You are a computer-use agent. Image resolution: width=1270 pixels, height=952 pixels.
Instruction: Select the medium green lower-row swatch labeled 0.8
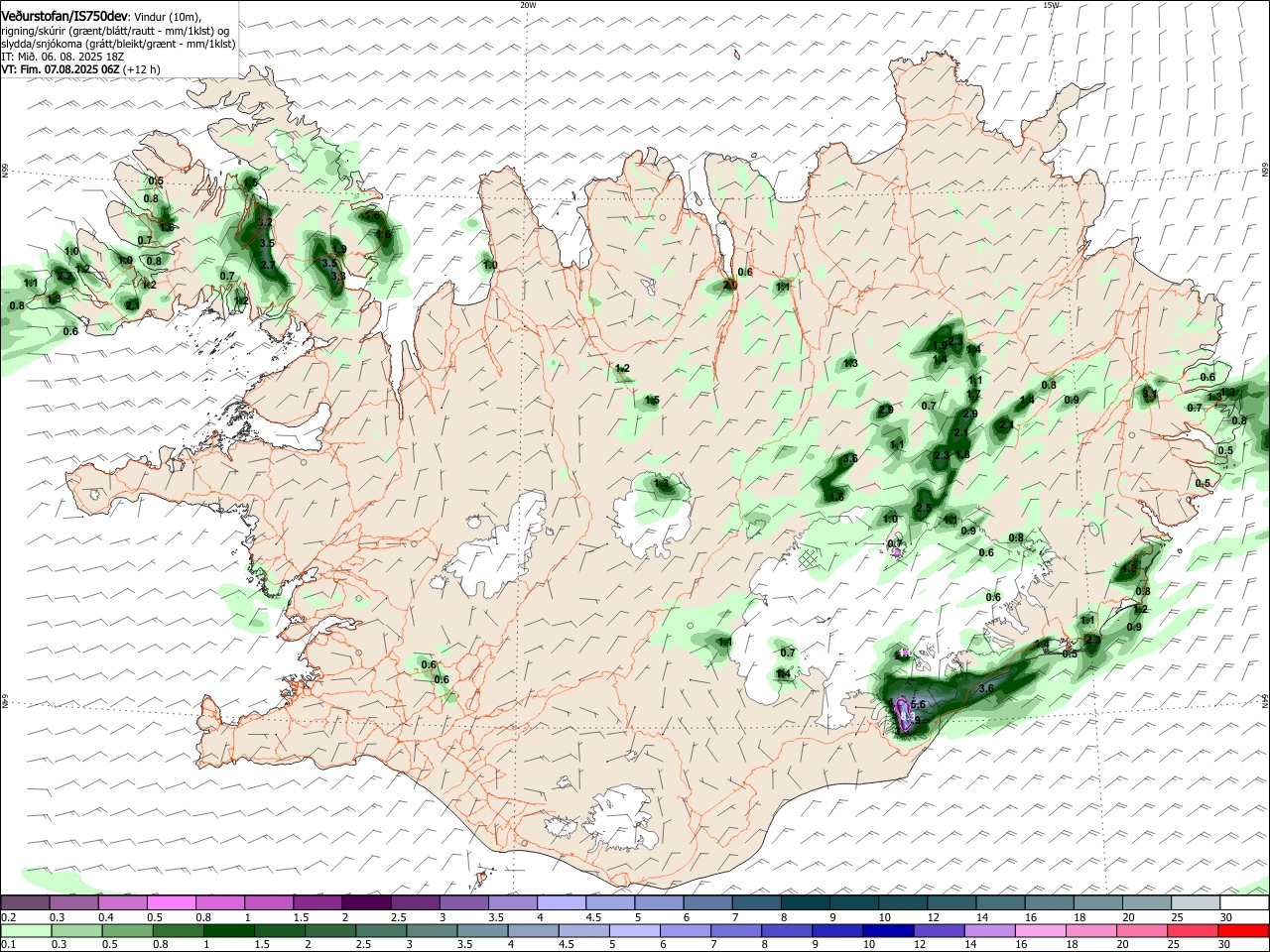(177, 930)
